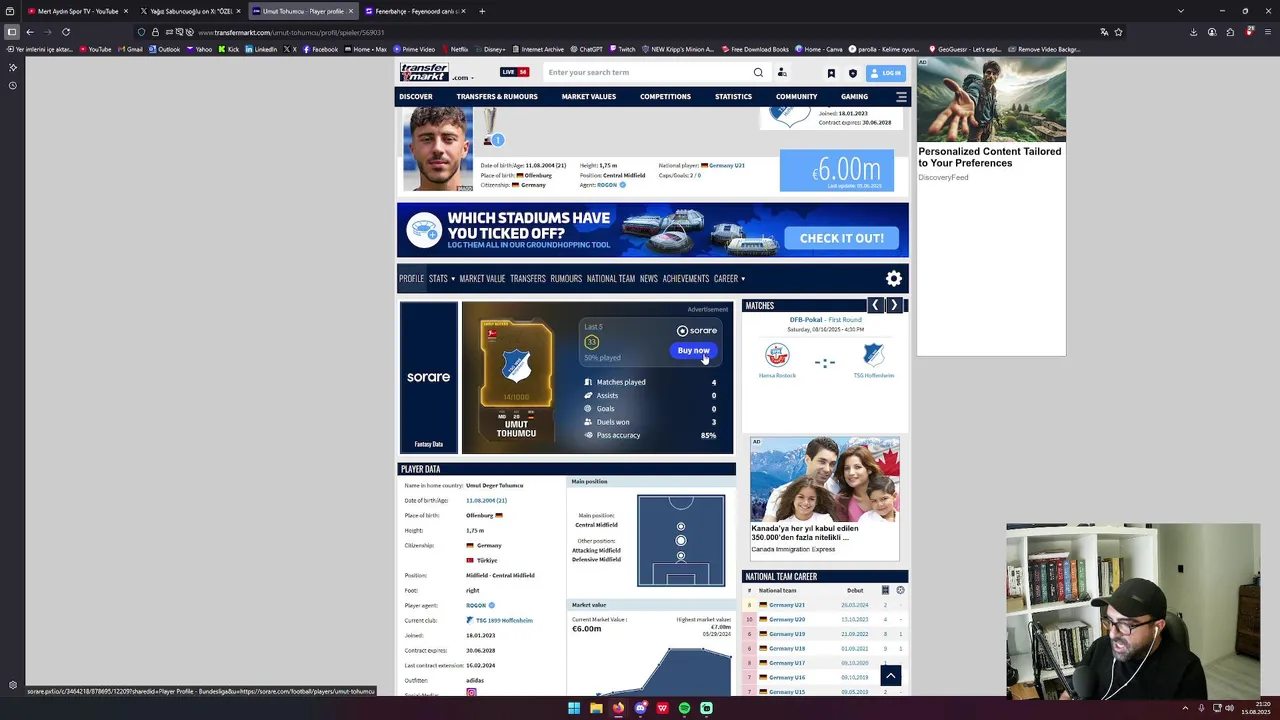This screenshot has width=1280, height=720.
Task: Switch to the Mert Aydın Spor TV YouTube tab
Action: (x=77, y=11)
